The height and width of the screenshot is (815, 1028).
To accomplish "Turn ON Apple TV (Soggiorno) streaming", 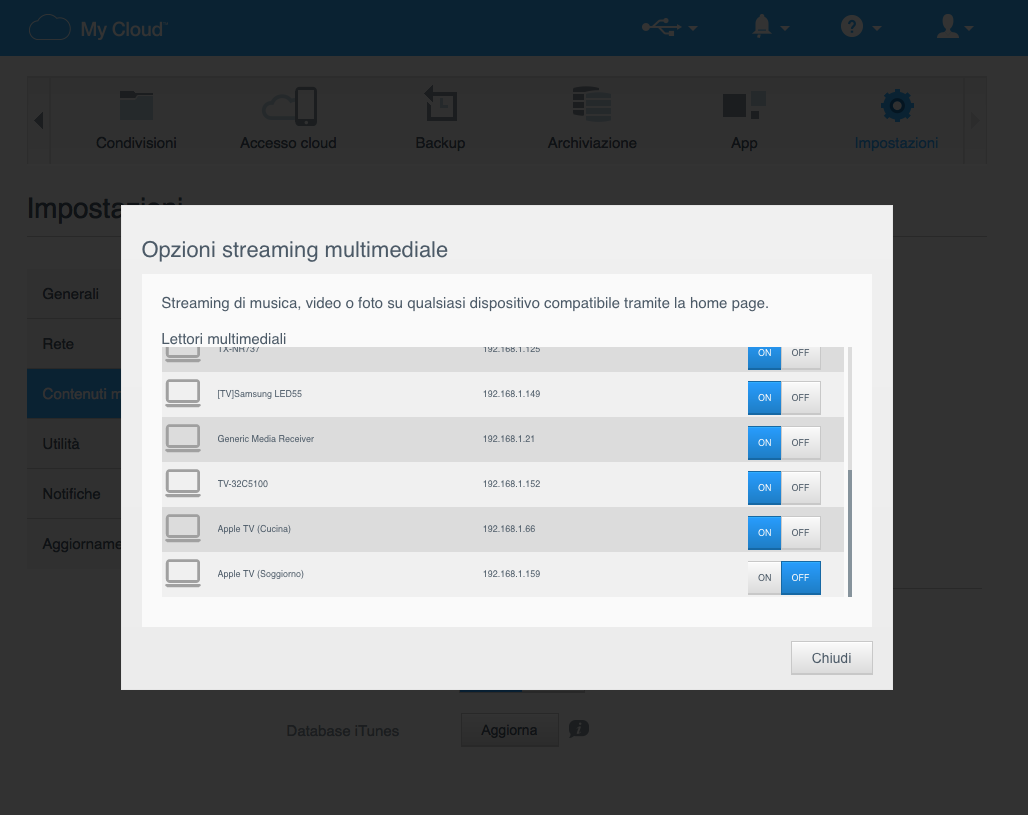I will (x=764, y=578).
